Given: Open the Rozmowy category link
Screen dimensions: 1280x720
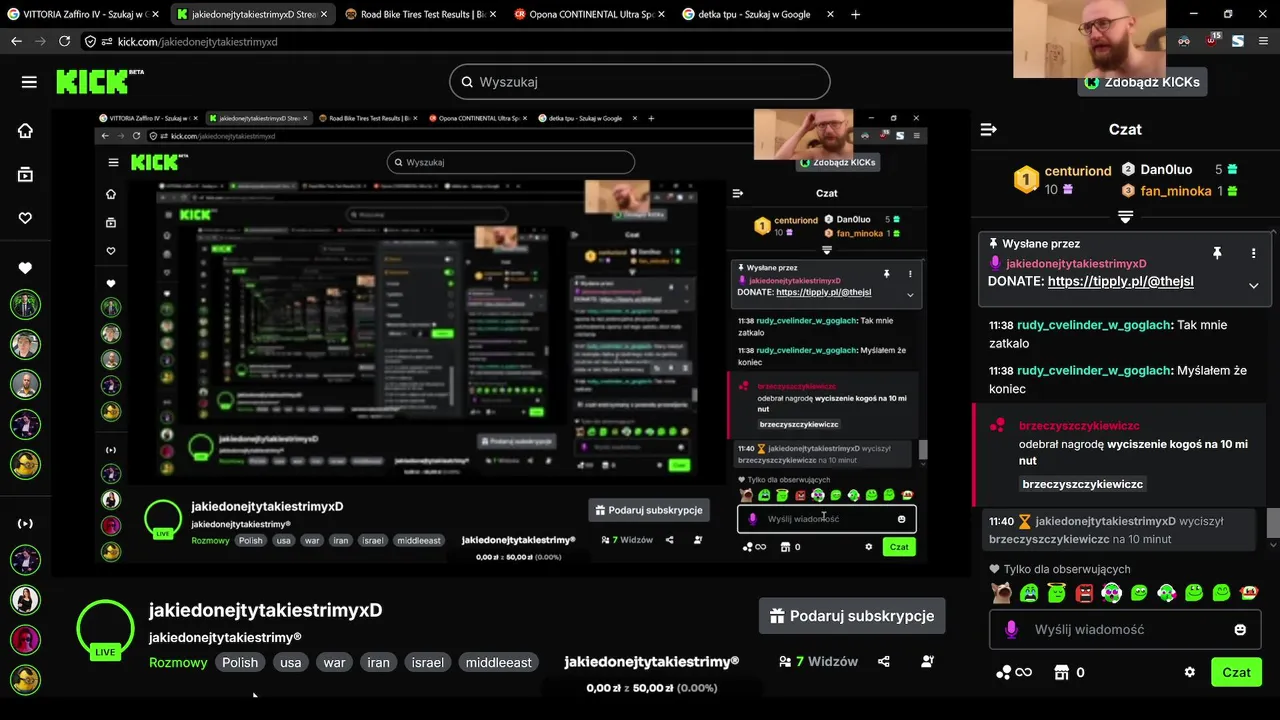Looking at the screenshot, I should (x=178, y=662).
